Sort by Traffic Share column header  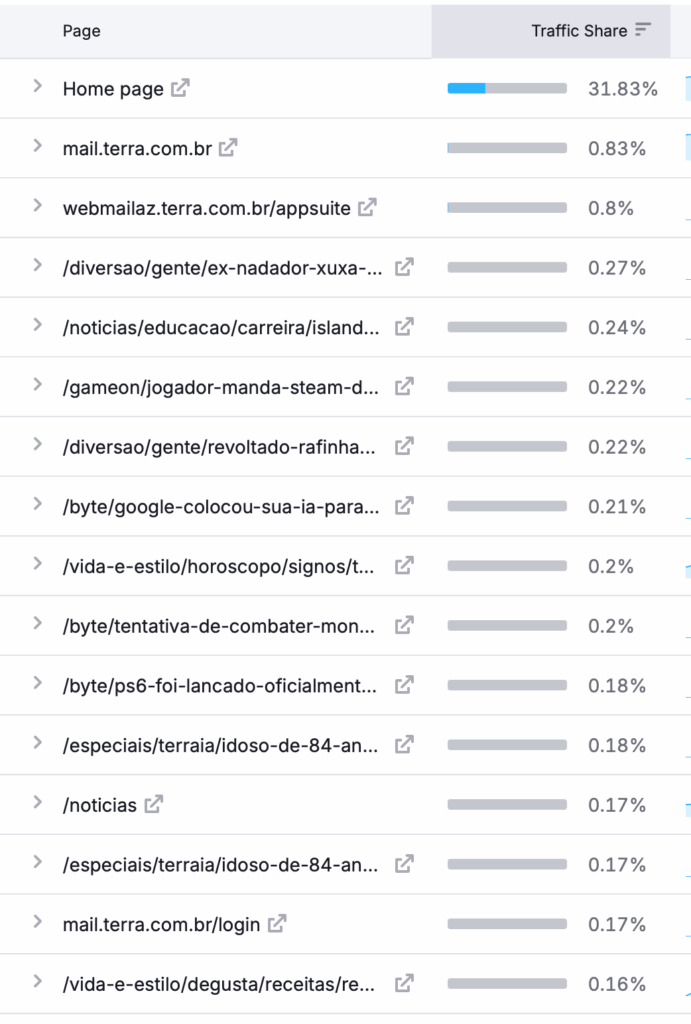(x=579, y=31)
